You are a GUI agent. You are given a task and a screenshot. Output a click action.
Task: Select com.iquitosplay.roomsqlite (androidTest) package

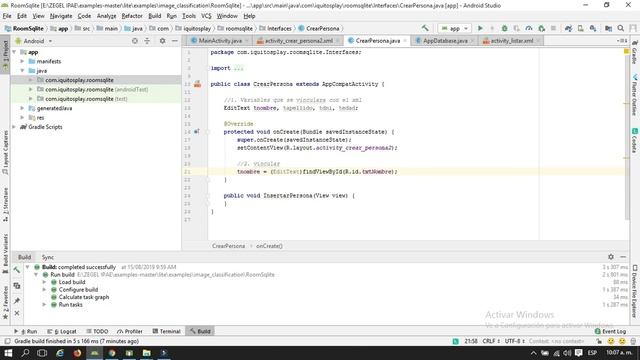[x=96, y=89]
